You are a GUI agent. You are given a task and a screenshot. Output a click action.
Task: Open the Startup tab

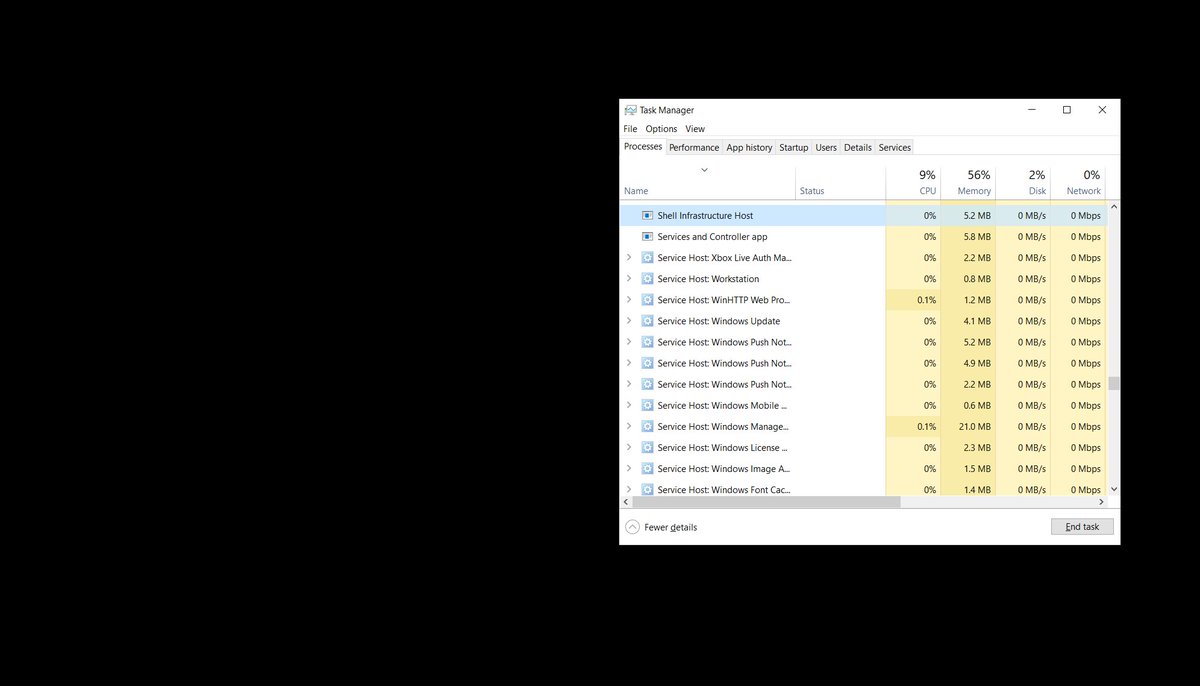793,148
